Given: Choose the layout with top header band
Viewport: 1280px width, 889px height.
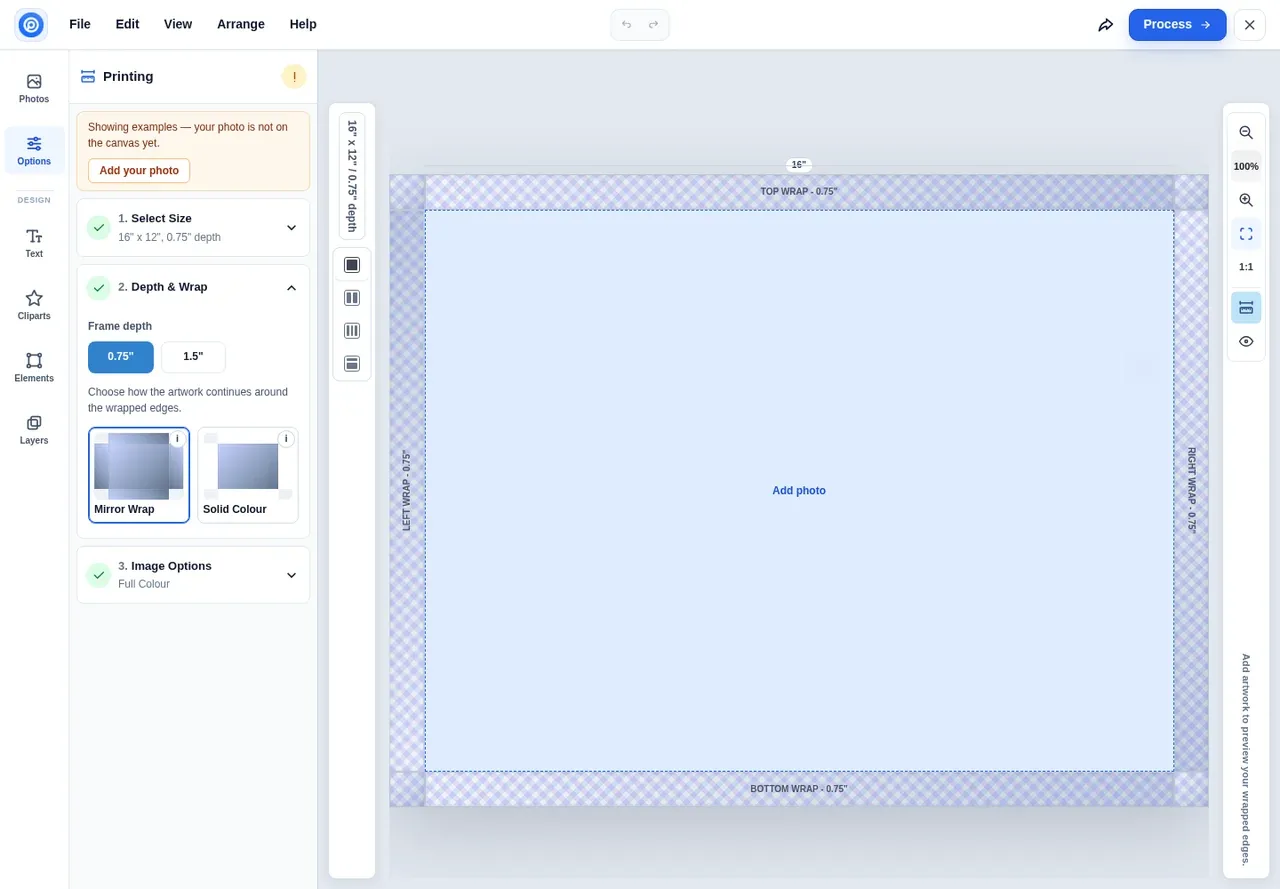Looking at the screenshot, I should 352,364.
